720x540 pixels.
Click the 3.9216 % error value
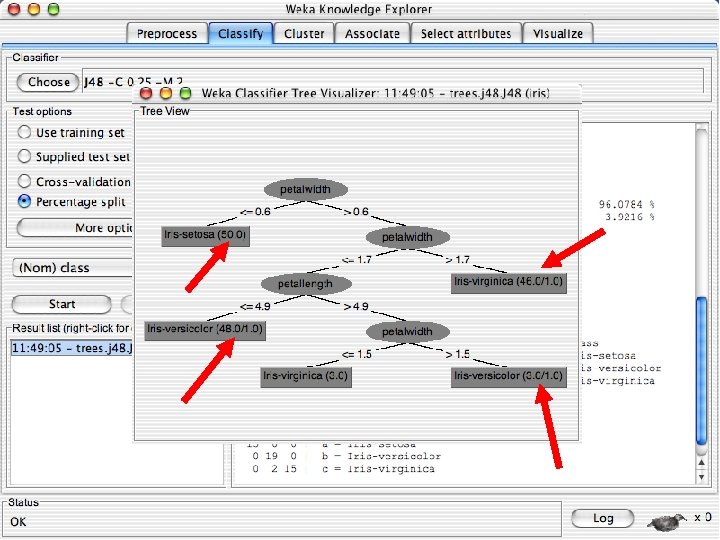pyautogui.click(x=630, y=217)
